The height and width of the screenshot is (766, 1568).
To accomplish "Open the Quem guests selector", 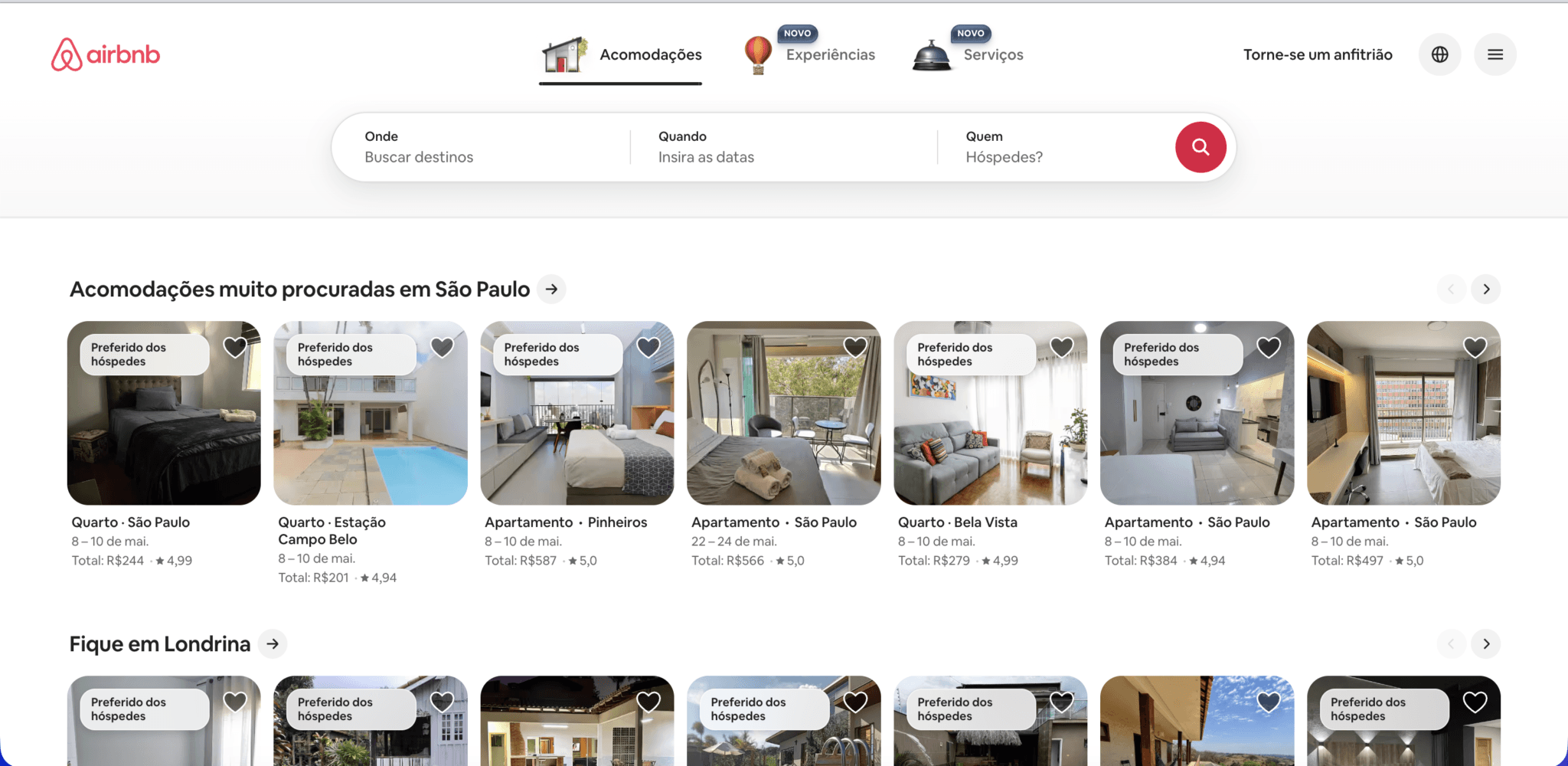I will (1057, 147).
